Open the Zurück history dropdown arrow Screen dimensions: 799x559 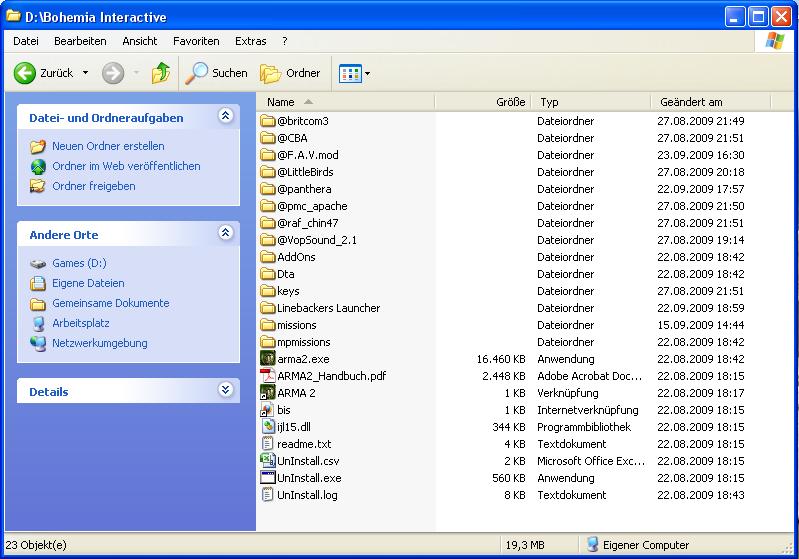[x=85, y=73]
